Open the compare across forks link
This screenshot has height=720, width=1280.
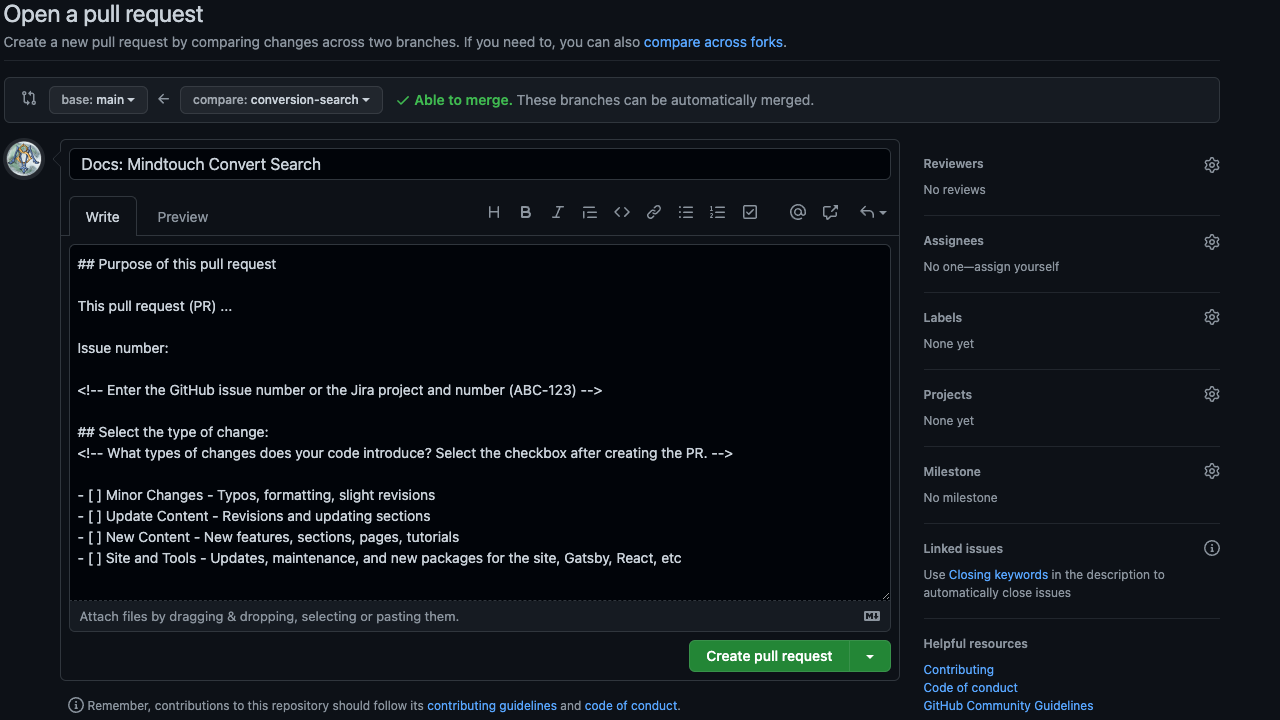point(713,42)
